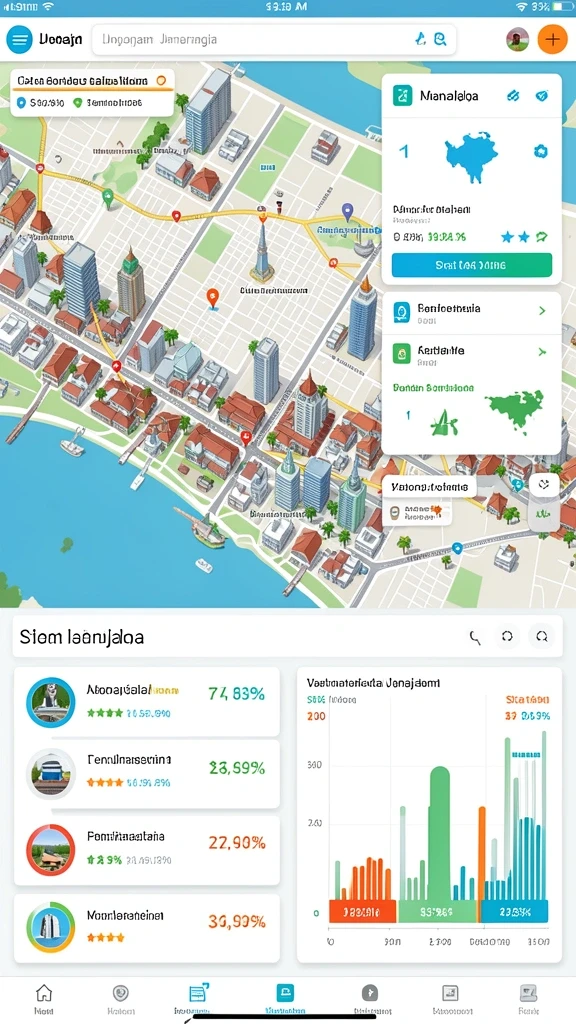The width and height of the screenshot is (576, 1024).
Task: Switch to the highlighted teal bottom tab
Action: 285,997
